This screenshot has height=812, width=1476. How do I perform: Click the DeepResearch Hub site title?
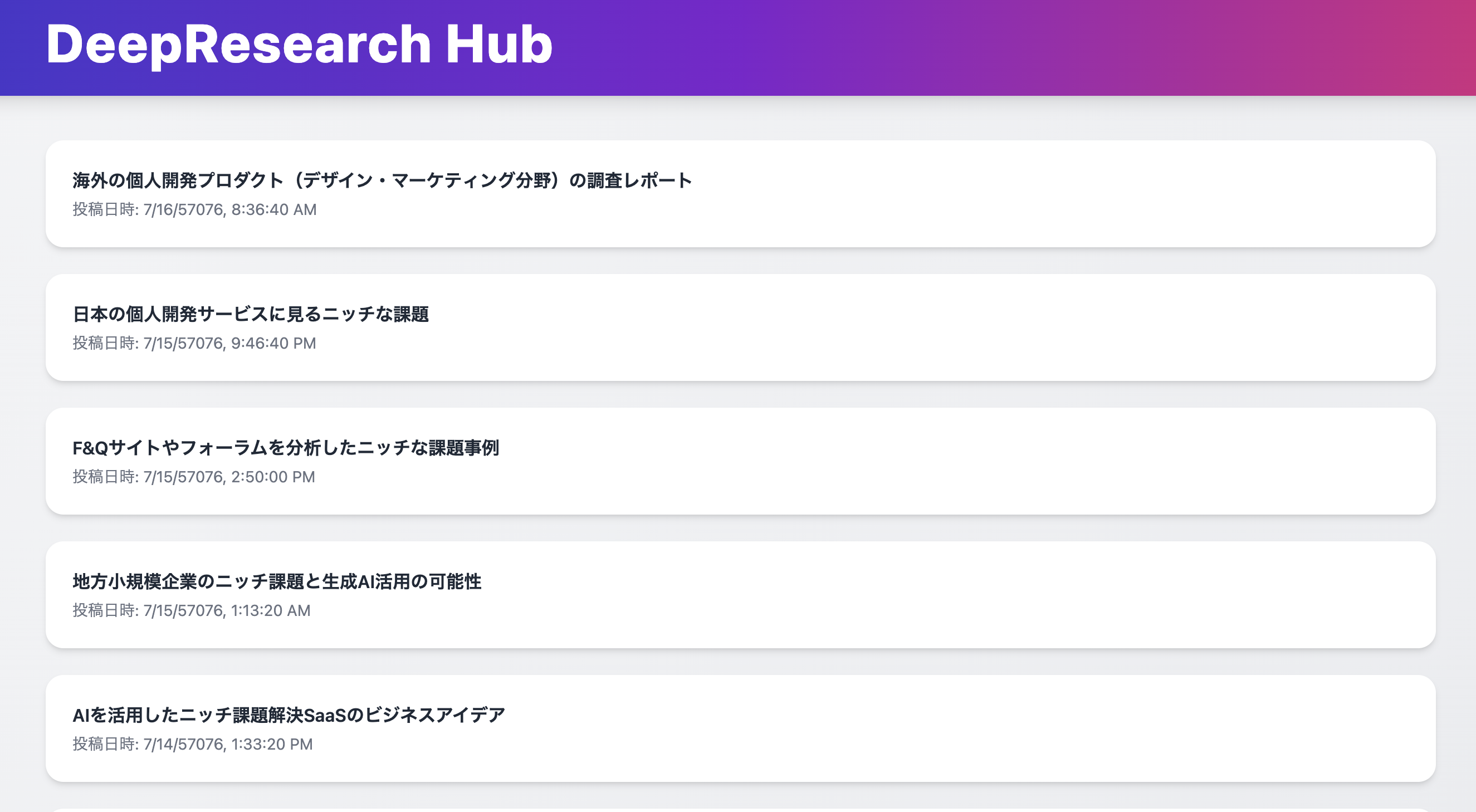pyautogui.click(x=299, y=45)
